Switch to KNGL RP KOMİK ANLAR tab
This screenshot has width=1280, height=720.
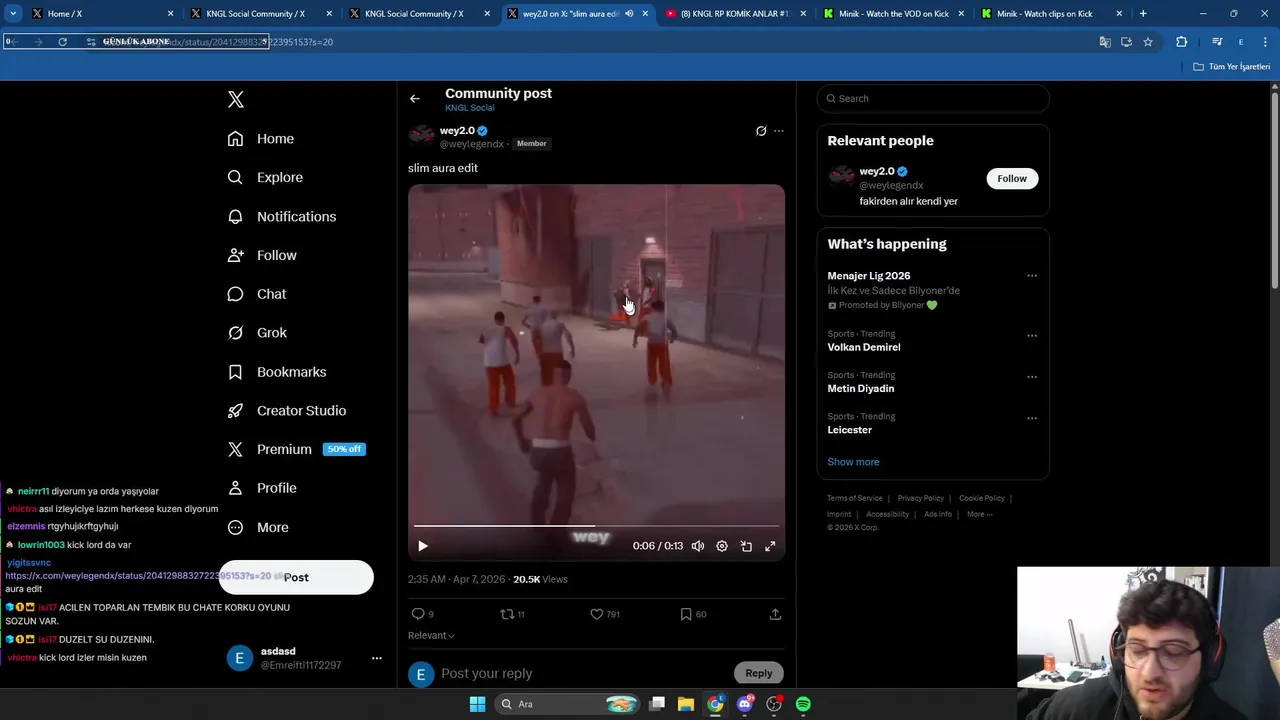point(736,14)
